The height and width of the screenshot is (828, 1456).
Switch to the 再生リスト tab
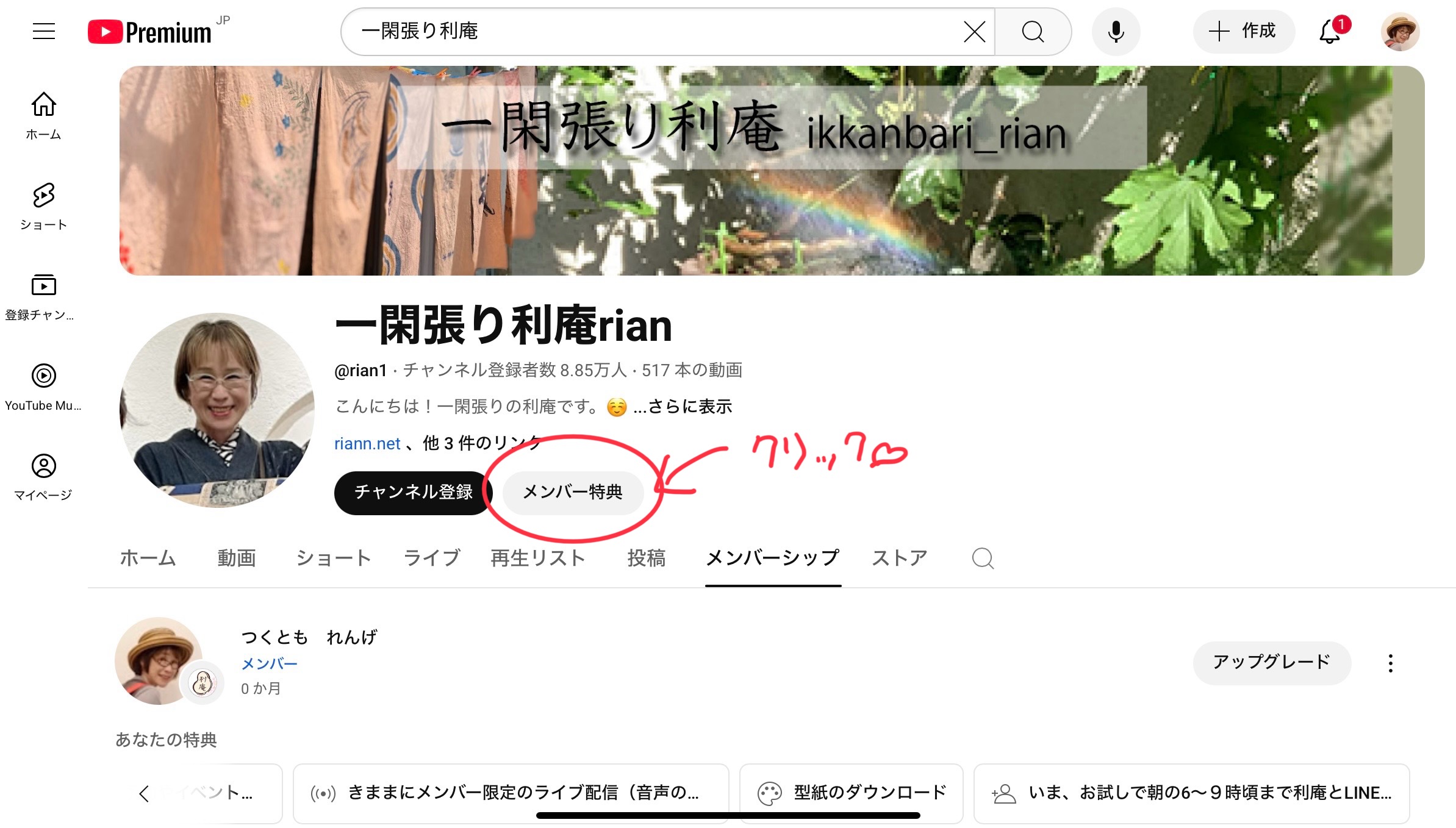coord(538,558)
